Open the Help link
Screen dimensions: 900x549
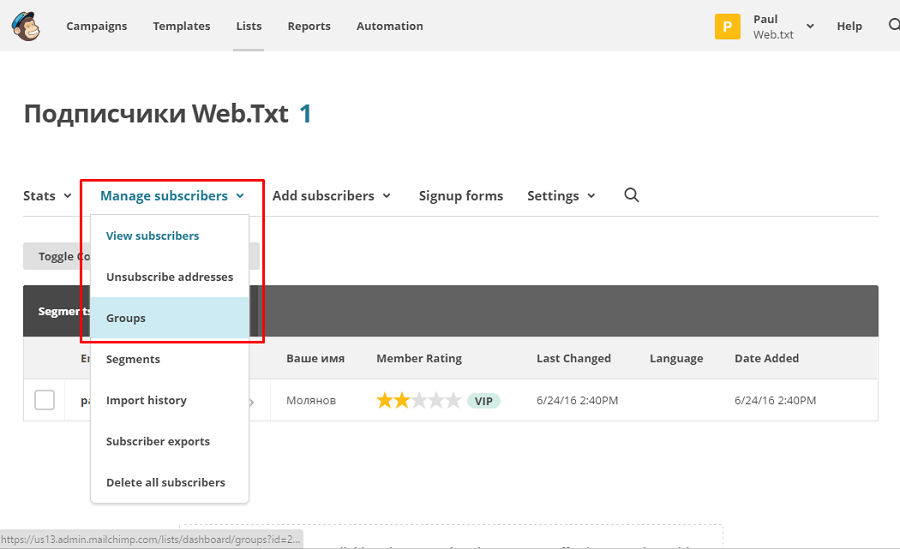849,26
